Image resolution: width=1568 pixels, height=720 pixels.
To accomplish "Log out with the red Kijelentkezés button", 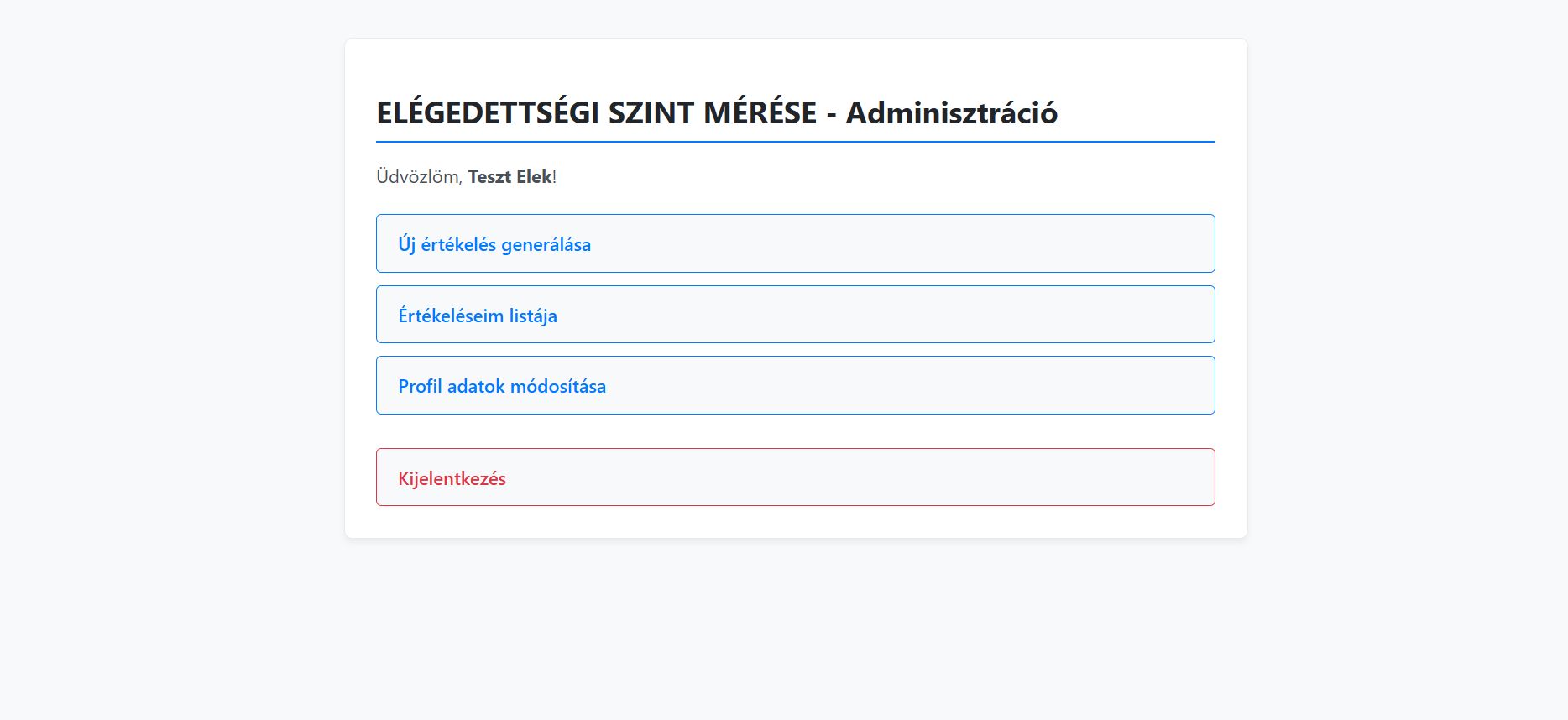I will [x=794, y=477].
